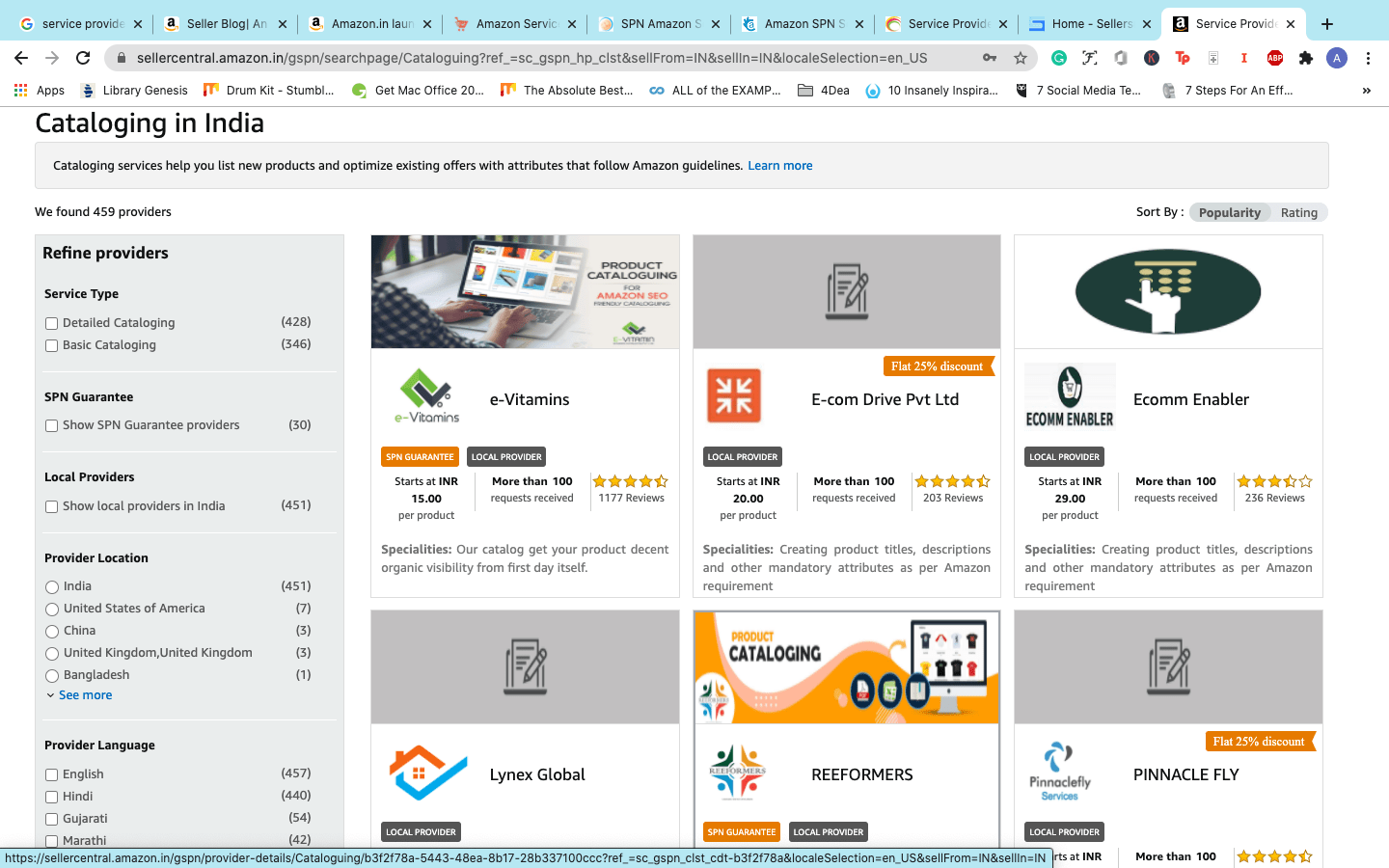This screenshot has height=868, width=1389.
Task: Select India as provider location
Action: pyautogui.click(x=52, y=586)
